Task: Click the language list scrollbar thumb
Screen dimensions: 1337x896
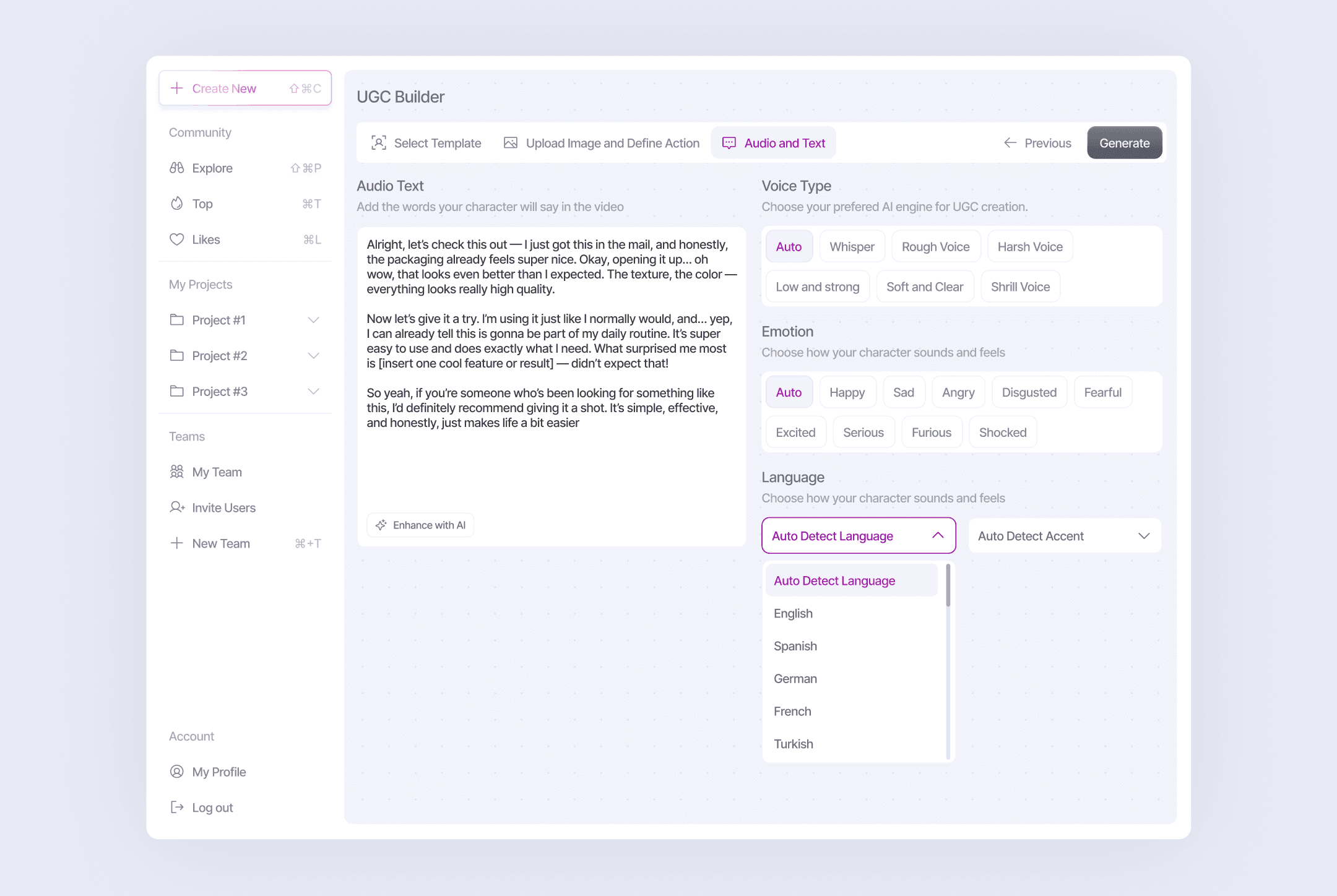Action: click(x=948, y=585)
